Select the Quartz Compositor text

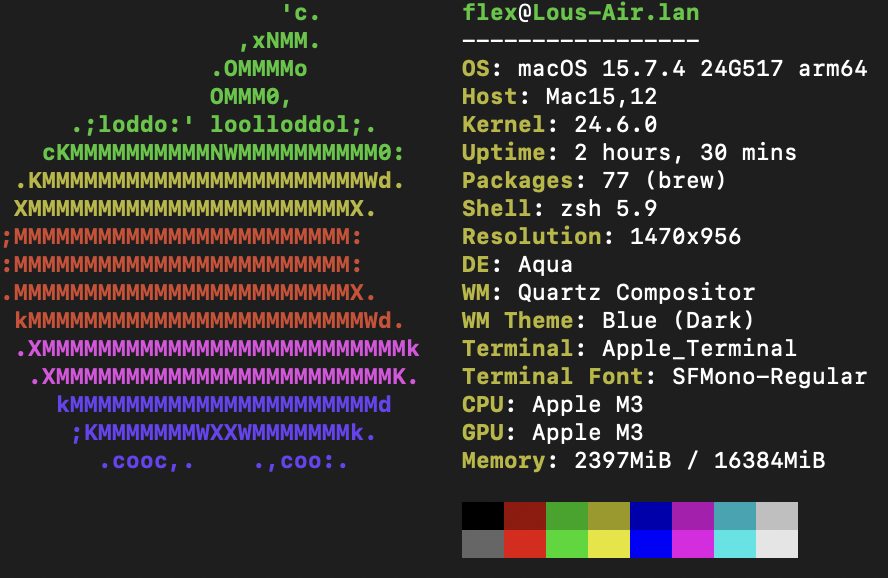[x=636, y=293]
